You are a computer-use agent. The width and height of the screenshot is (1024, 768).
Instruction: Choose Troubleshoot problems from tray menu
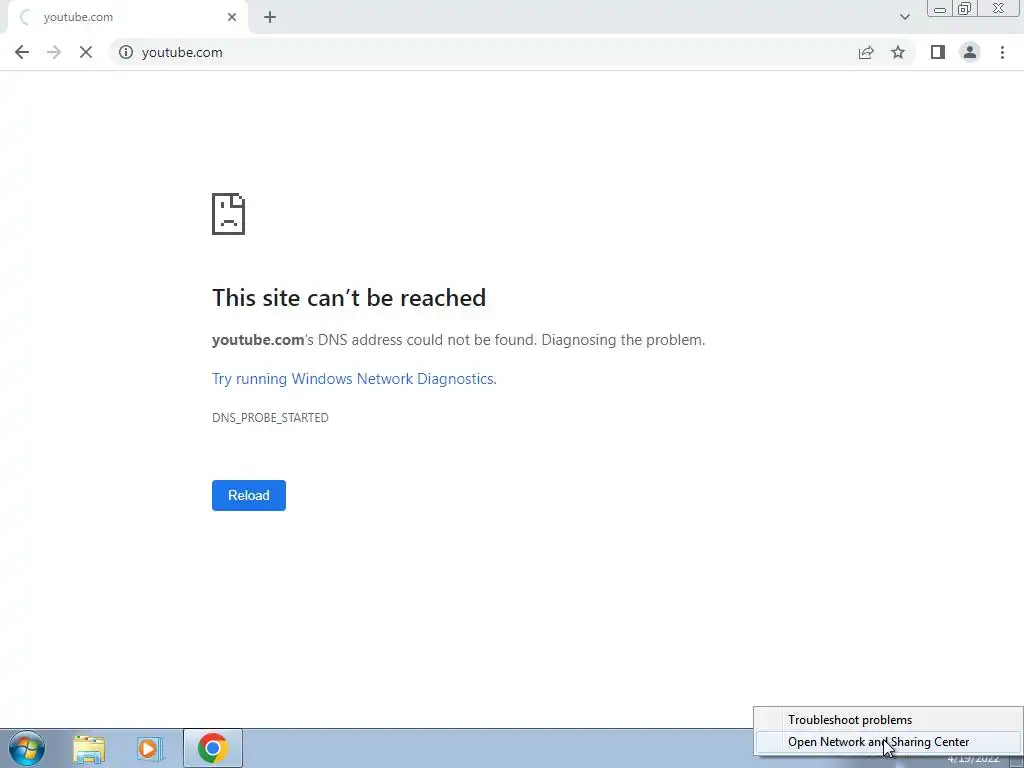pyautogui.click(x=889, y=720)
